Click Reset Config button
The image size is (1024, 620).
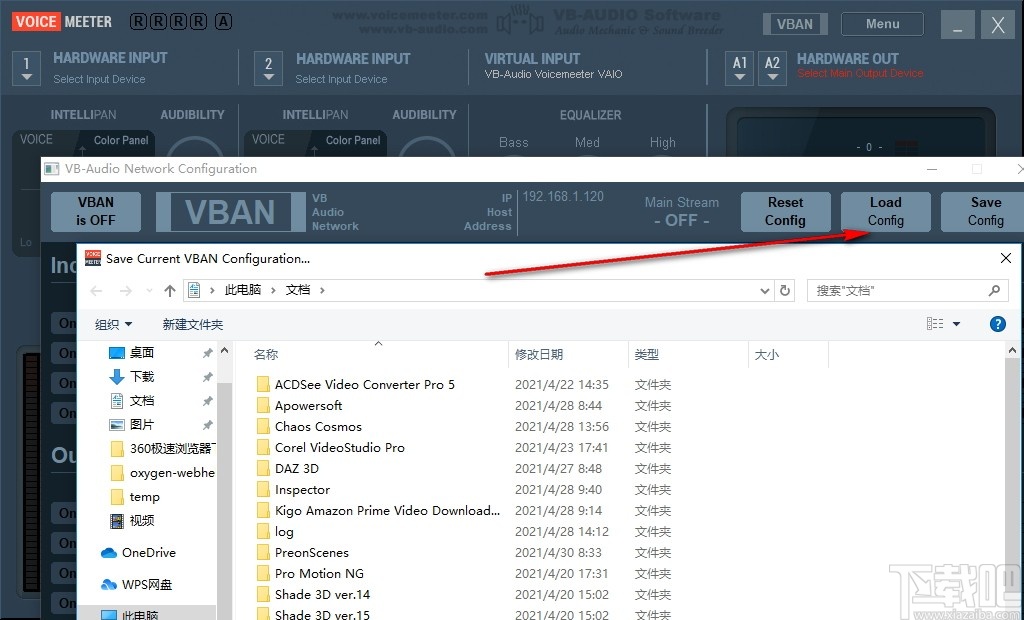(x=786, y=211)
